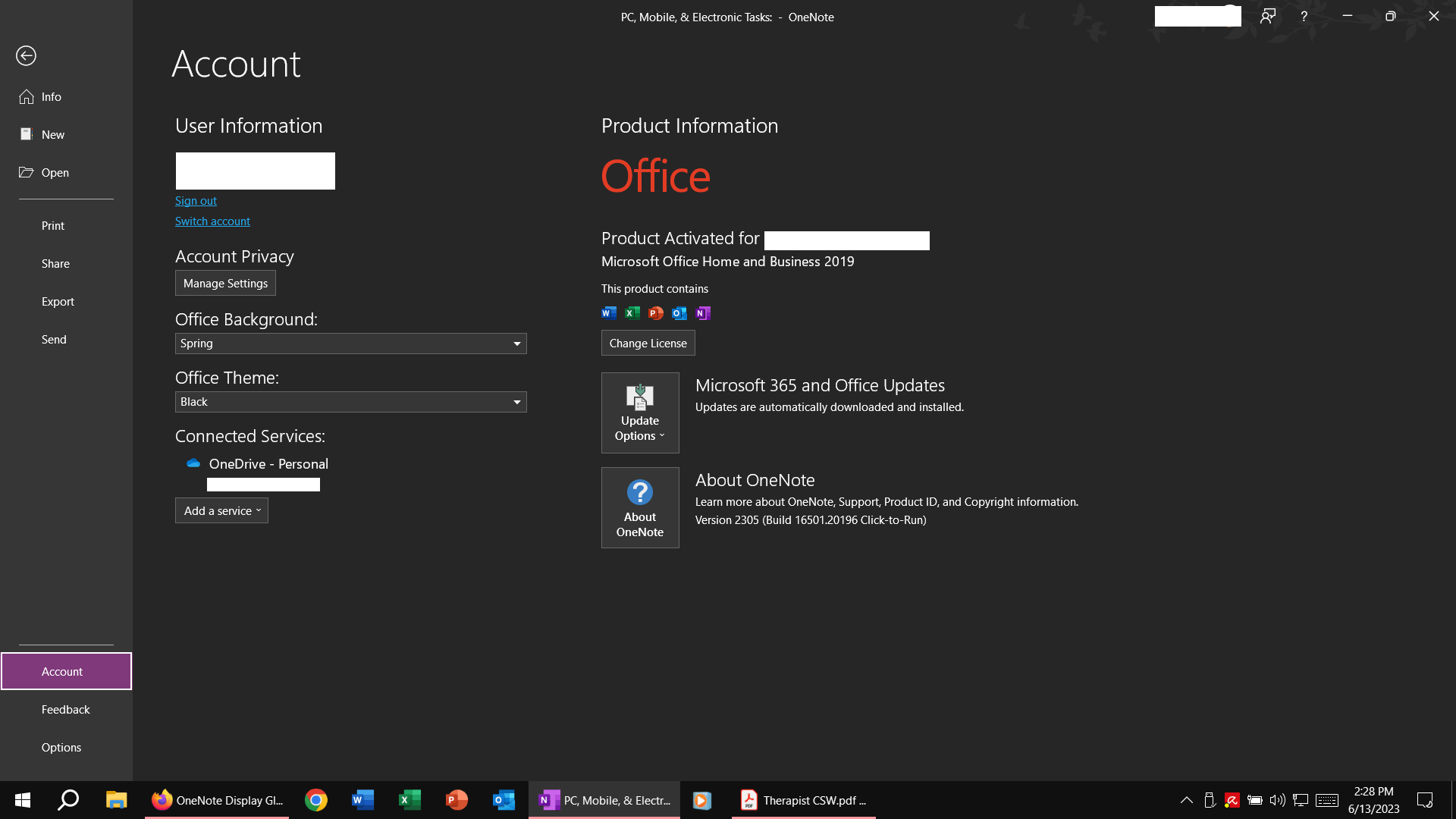Image resolution: width=1456 pixels, height=819 pixels.
Task: Open Excel from the taskbar
Action: 410,800
